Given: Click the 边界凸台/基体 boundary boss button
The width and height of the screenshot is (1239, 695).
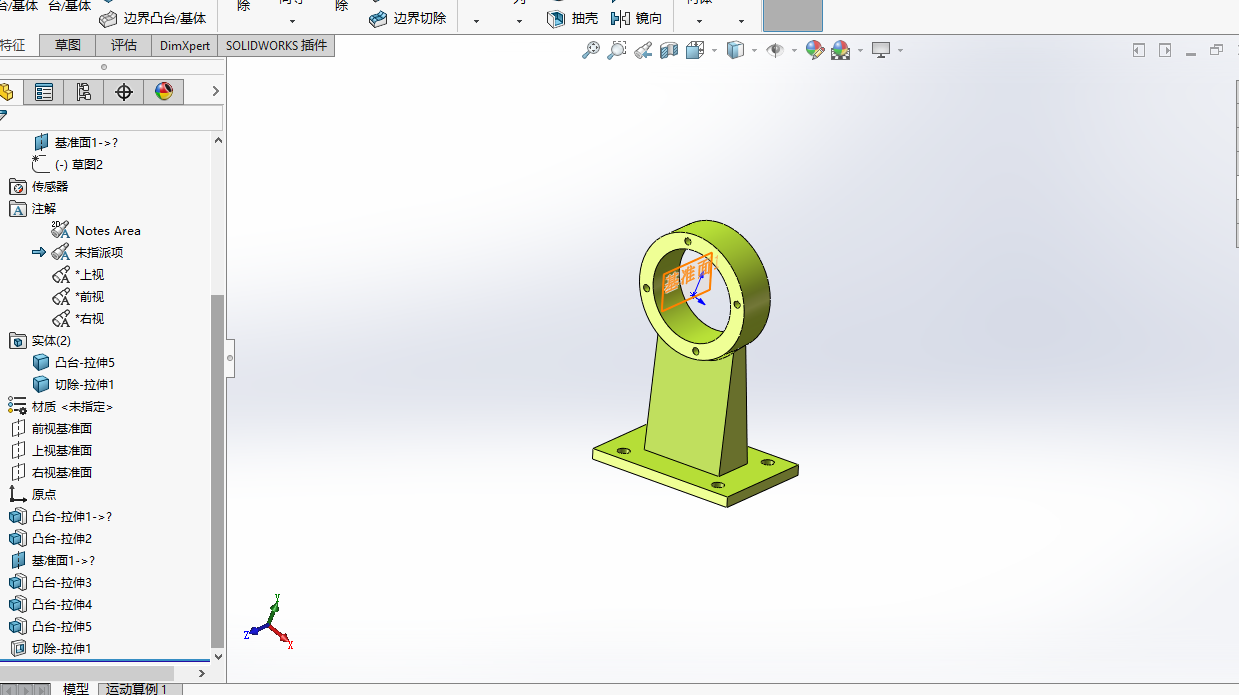Looking at the screenshot, I should click(x=153, y=18).
